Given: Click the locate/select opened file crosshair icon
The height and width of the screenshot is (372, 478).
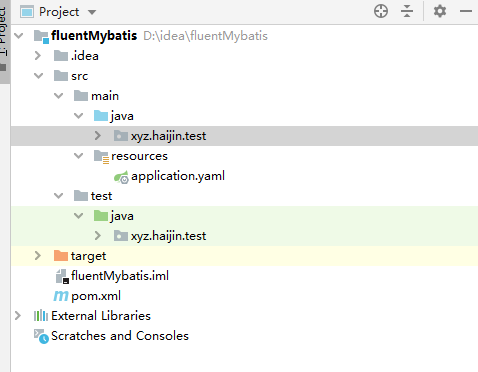Looking at the screenshot, I should 381,11.
